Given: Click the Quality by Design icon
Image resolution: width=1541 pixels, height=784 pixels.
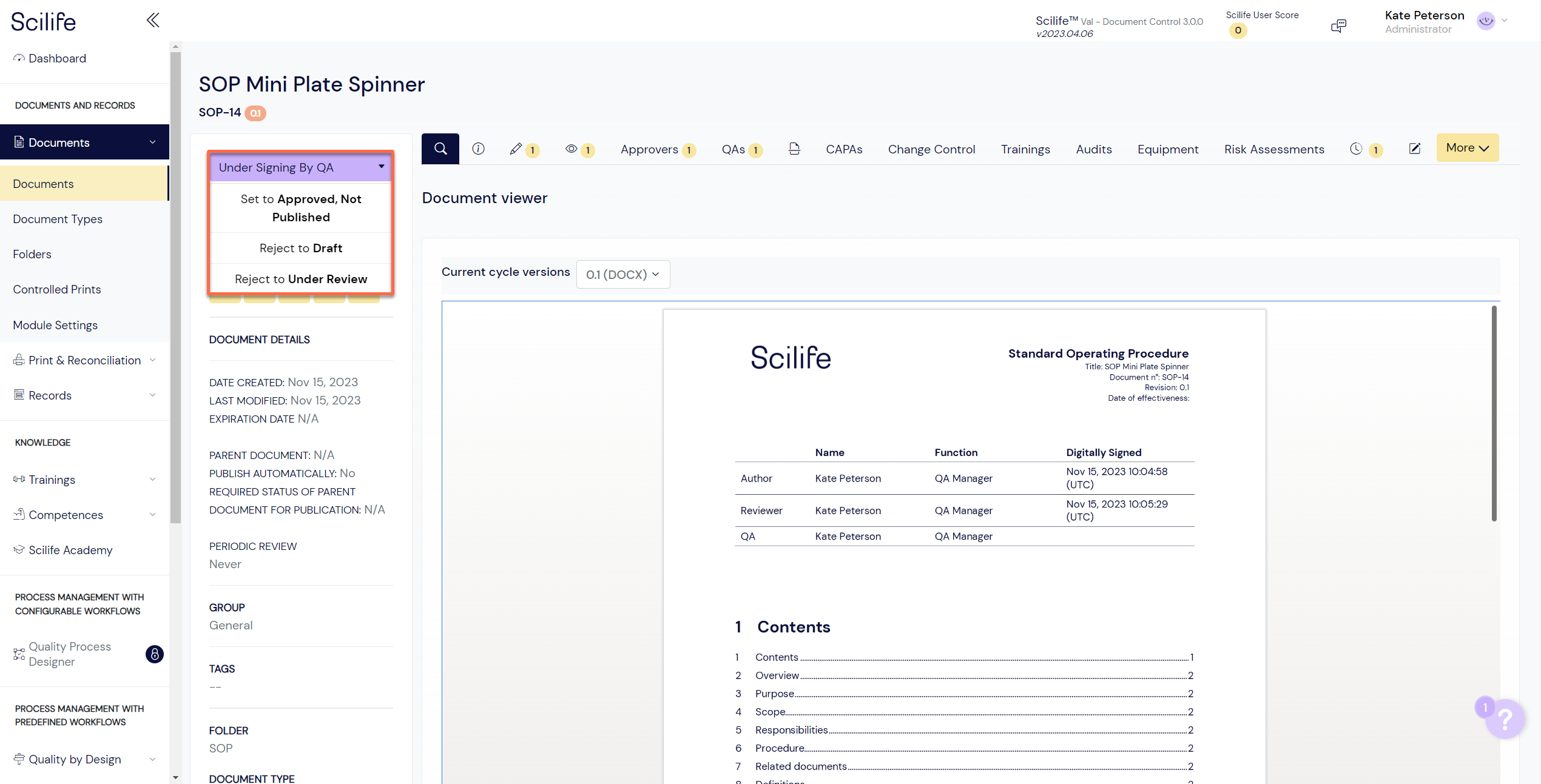Looking at the screenshot, I should [19, 759].
